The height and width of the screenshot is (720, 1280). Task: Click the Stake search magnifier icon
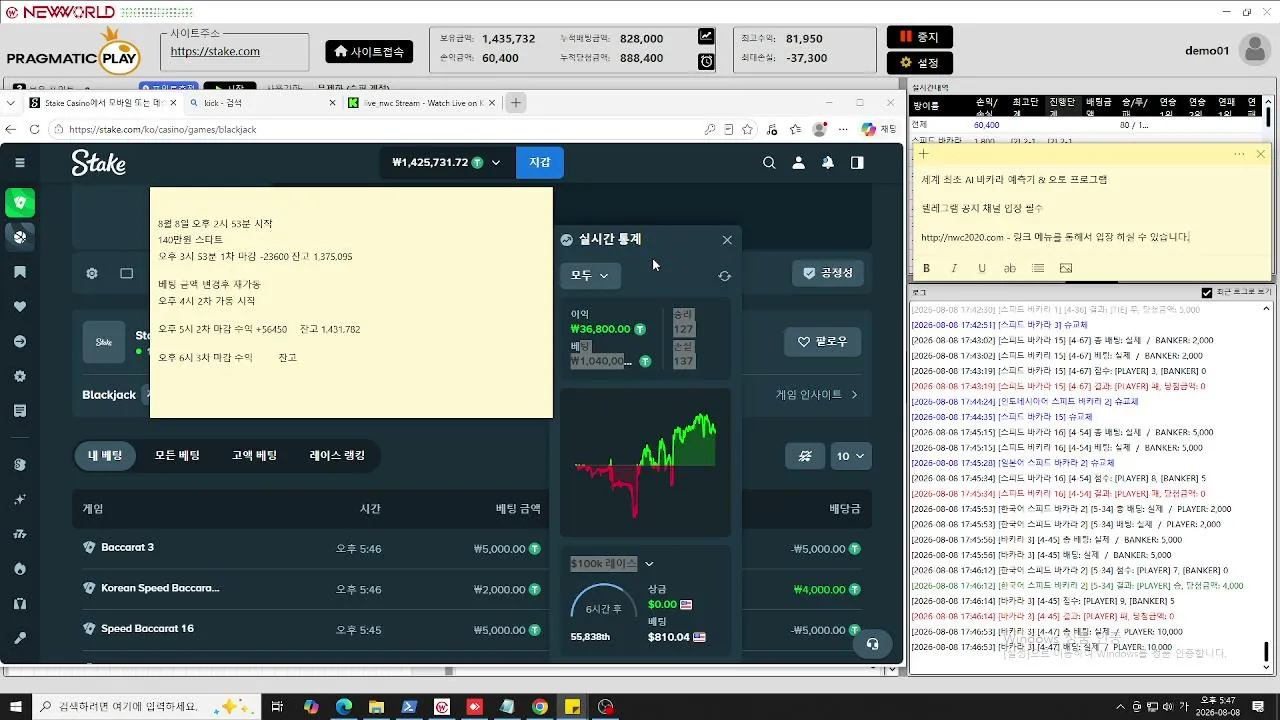[x=769, y=163]
